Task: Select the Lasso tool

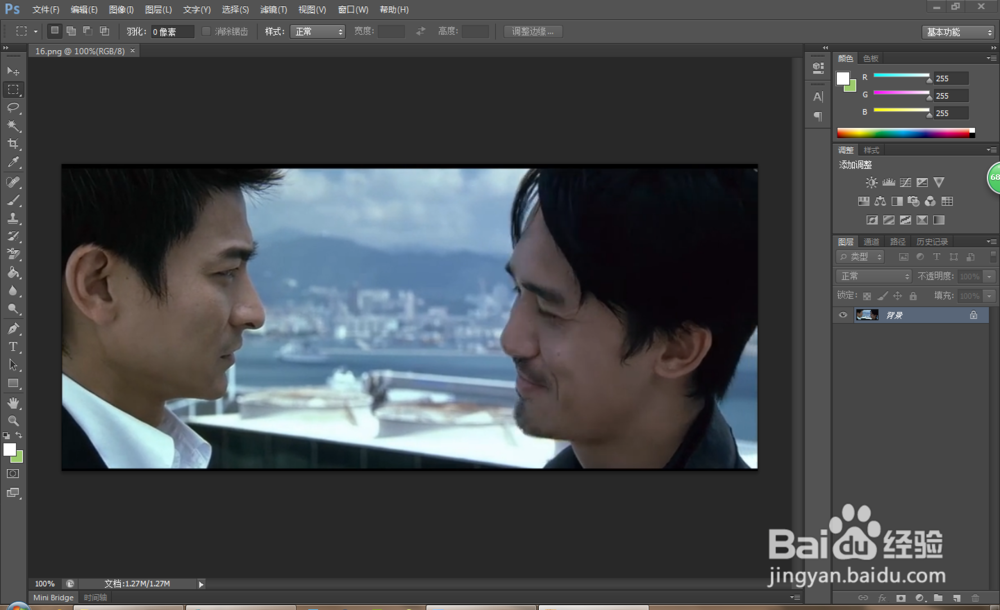Action: coord(13,108)
